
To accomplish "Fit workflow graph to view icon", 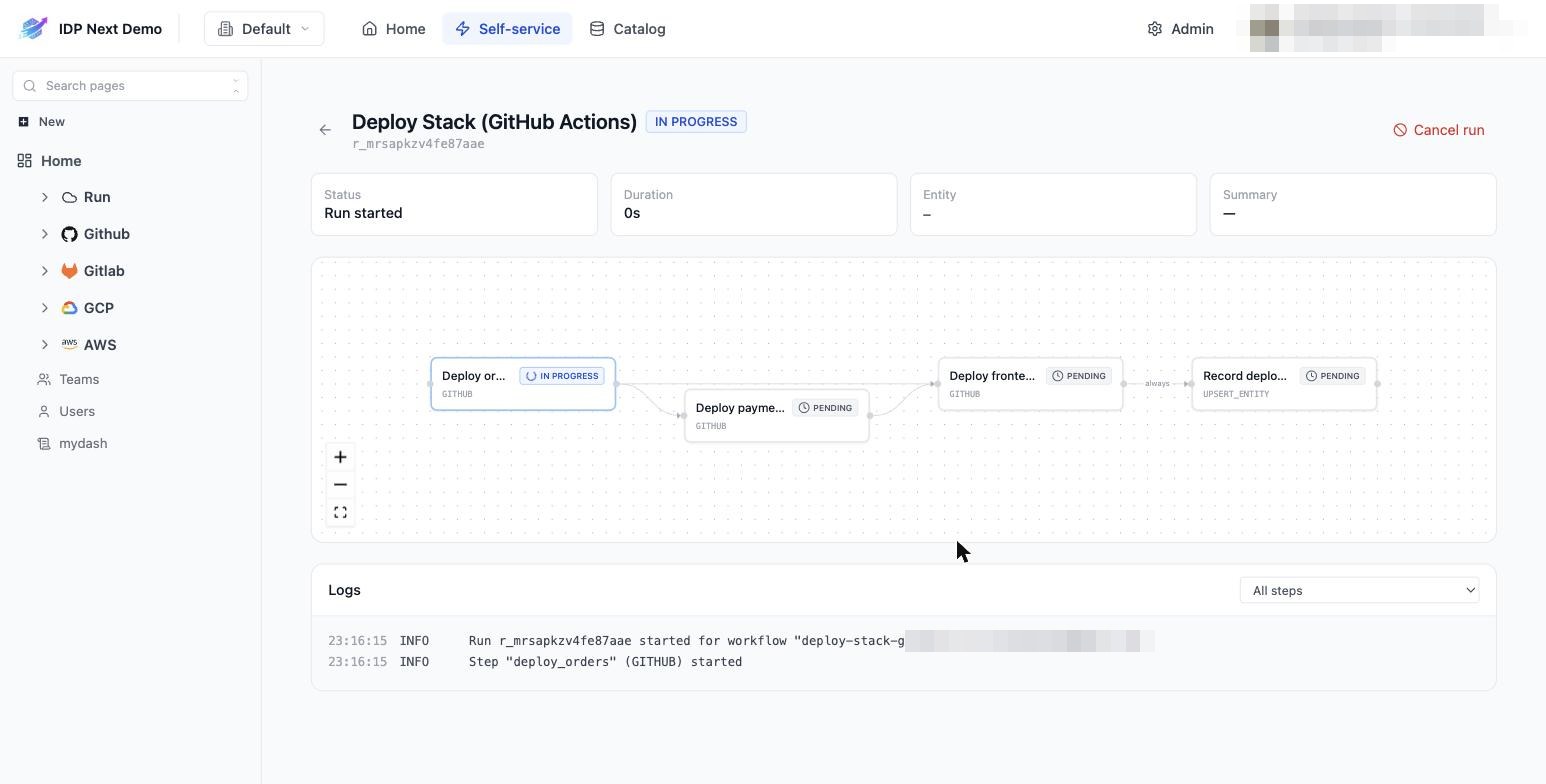I will pos(340,513).
